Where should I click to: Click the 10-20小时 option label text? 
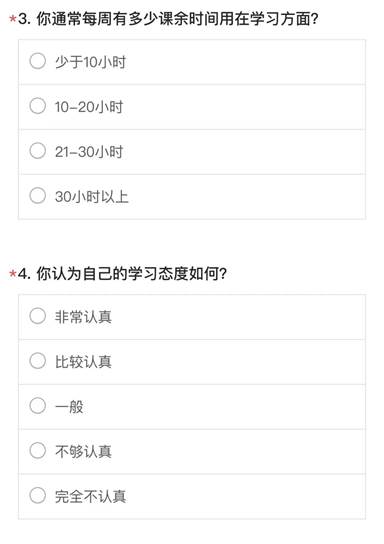click(x=89, y=107)
